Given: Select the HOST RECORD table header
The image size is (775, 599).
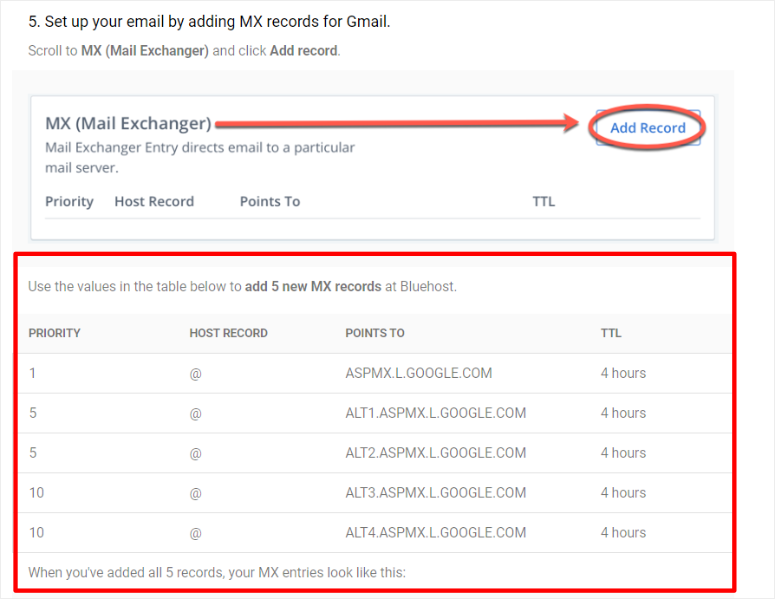Looking at the screenshot, I should (228, 333).
